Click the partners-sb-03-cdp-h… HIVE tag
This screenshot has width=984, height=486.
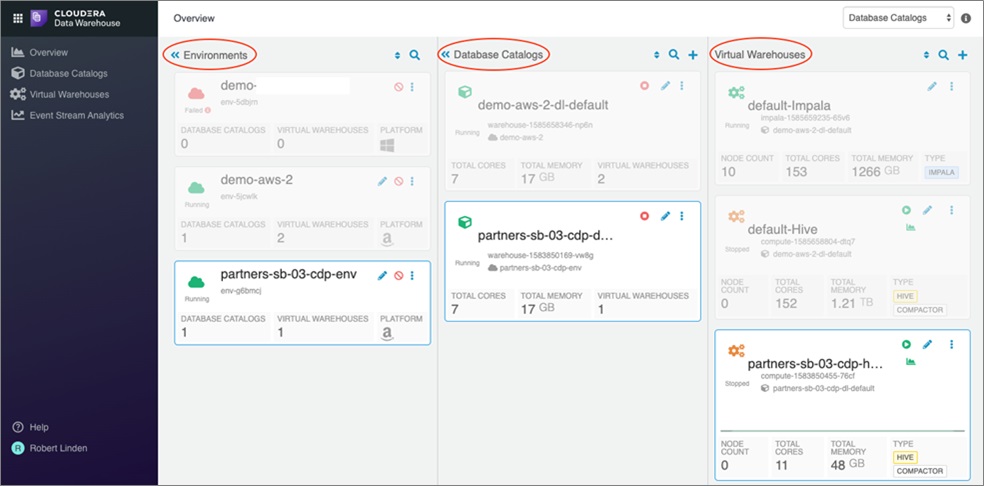pos(905,457)
